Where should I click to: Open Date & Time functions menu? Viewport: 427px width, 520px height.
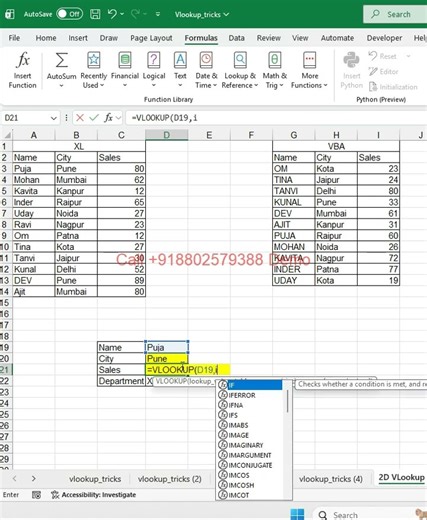206,70
